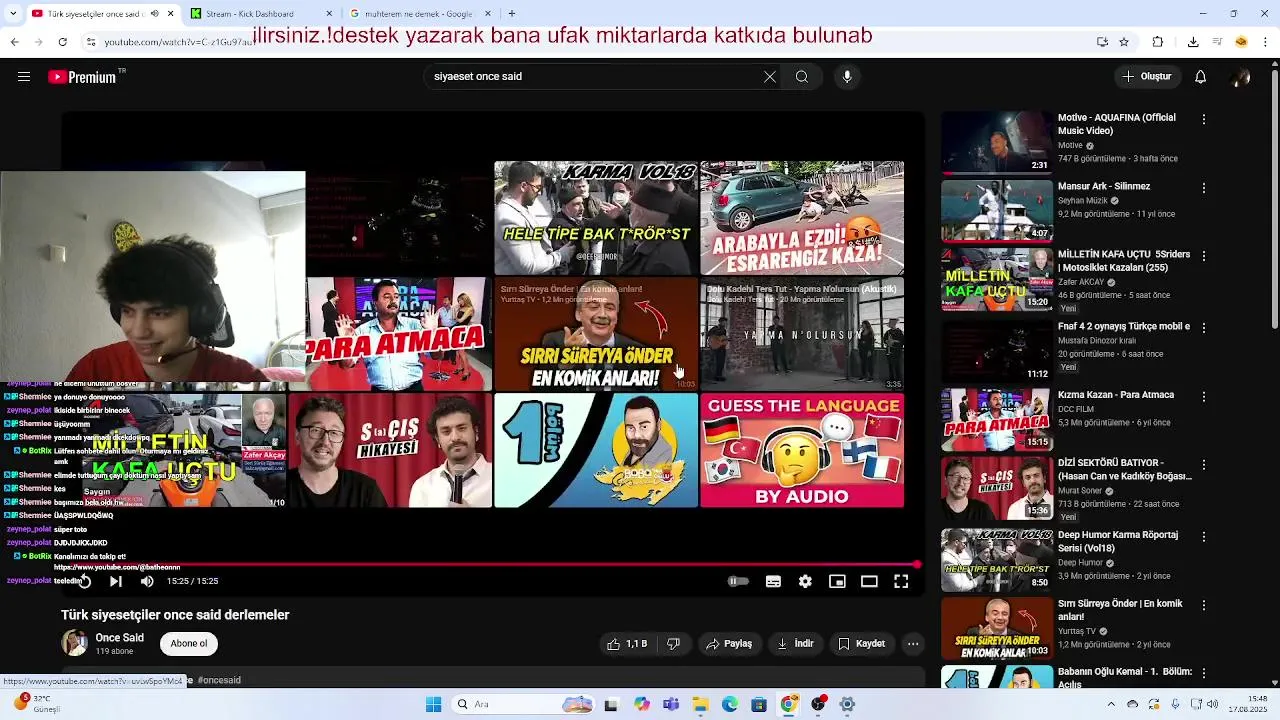
Task: Open options for Mansur Ark - Silinmez
Action: coord(1204,188)
